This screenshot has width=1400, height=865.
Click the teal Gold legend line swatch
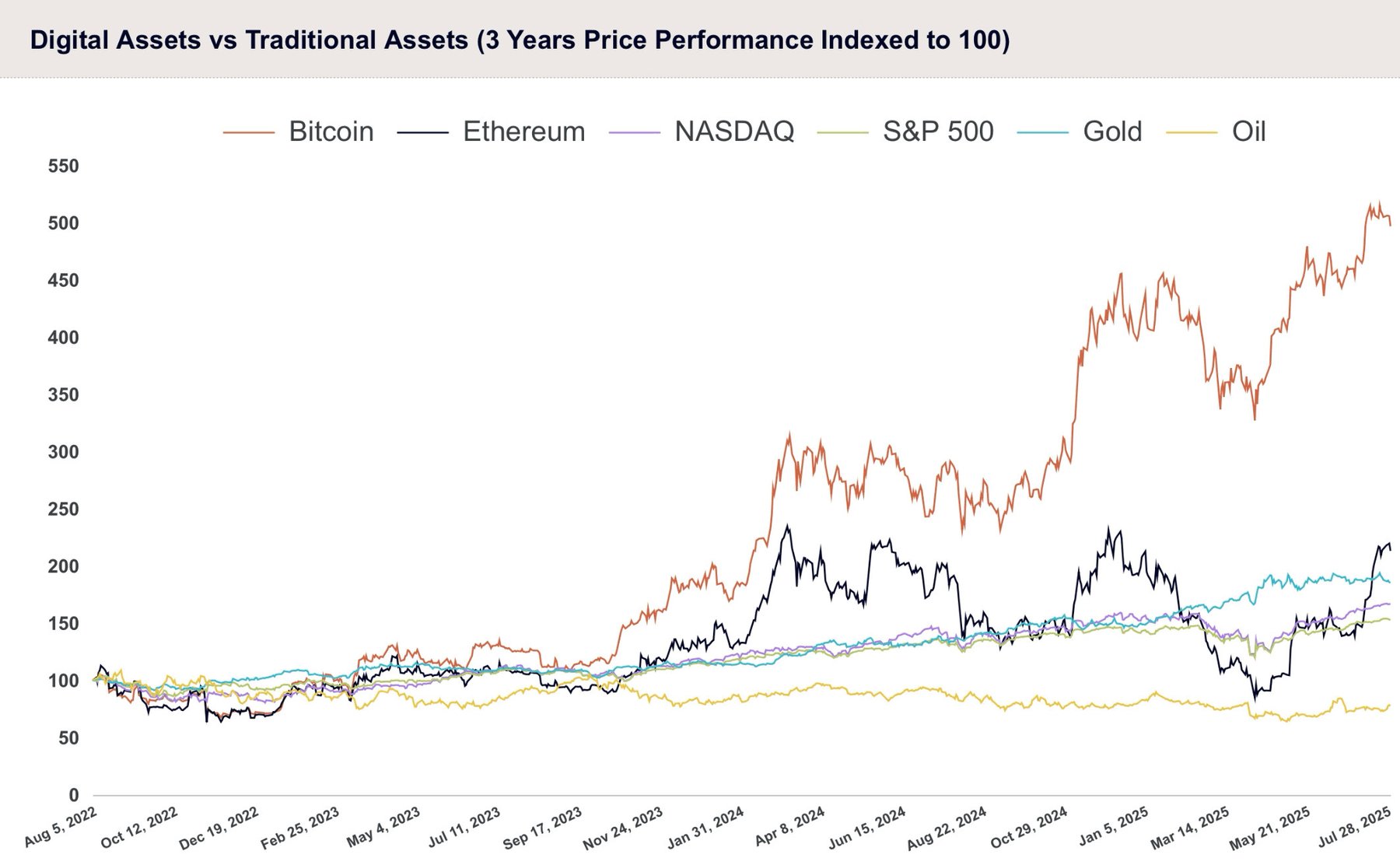(1043, 133)
